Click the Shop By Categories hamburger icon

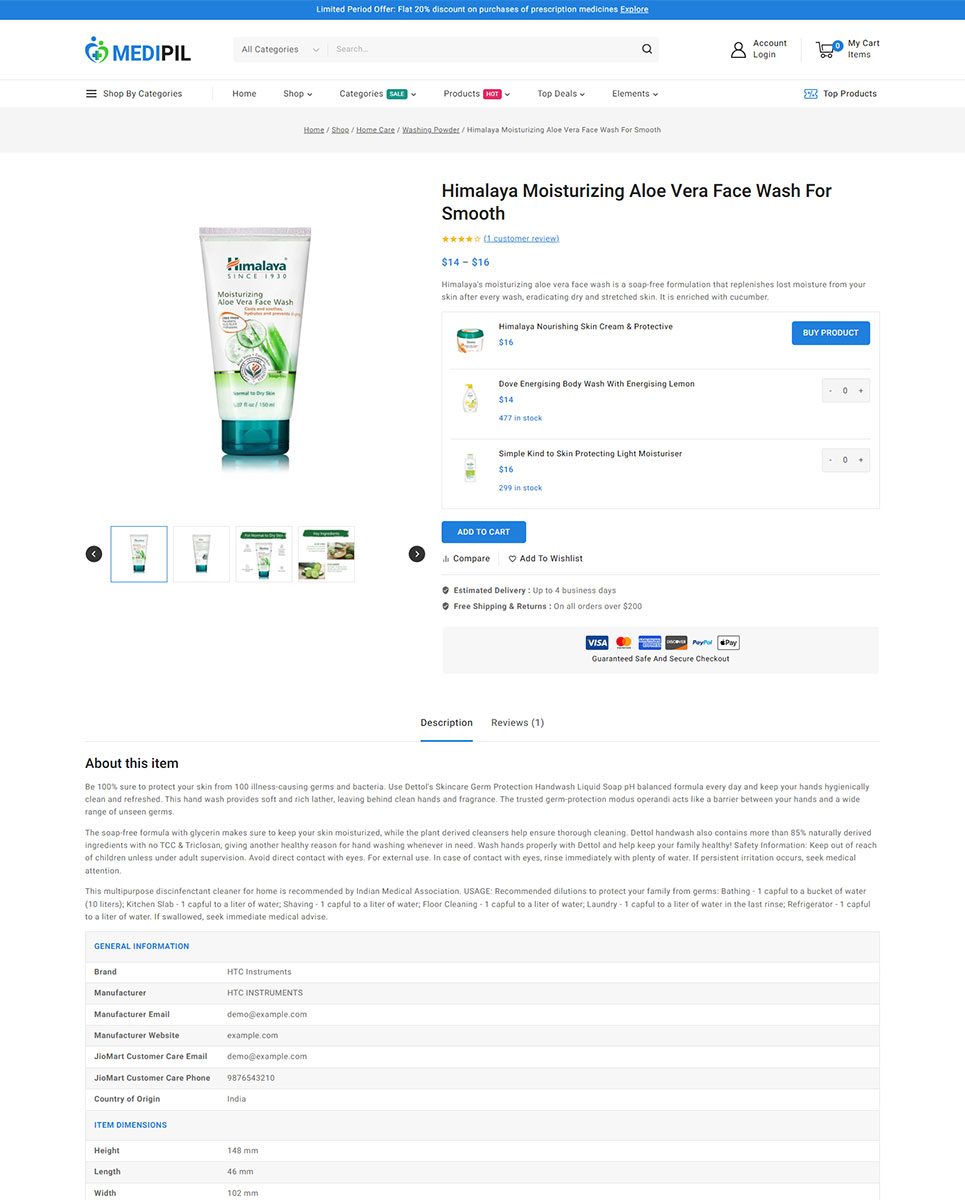pos(91,94)
